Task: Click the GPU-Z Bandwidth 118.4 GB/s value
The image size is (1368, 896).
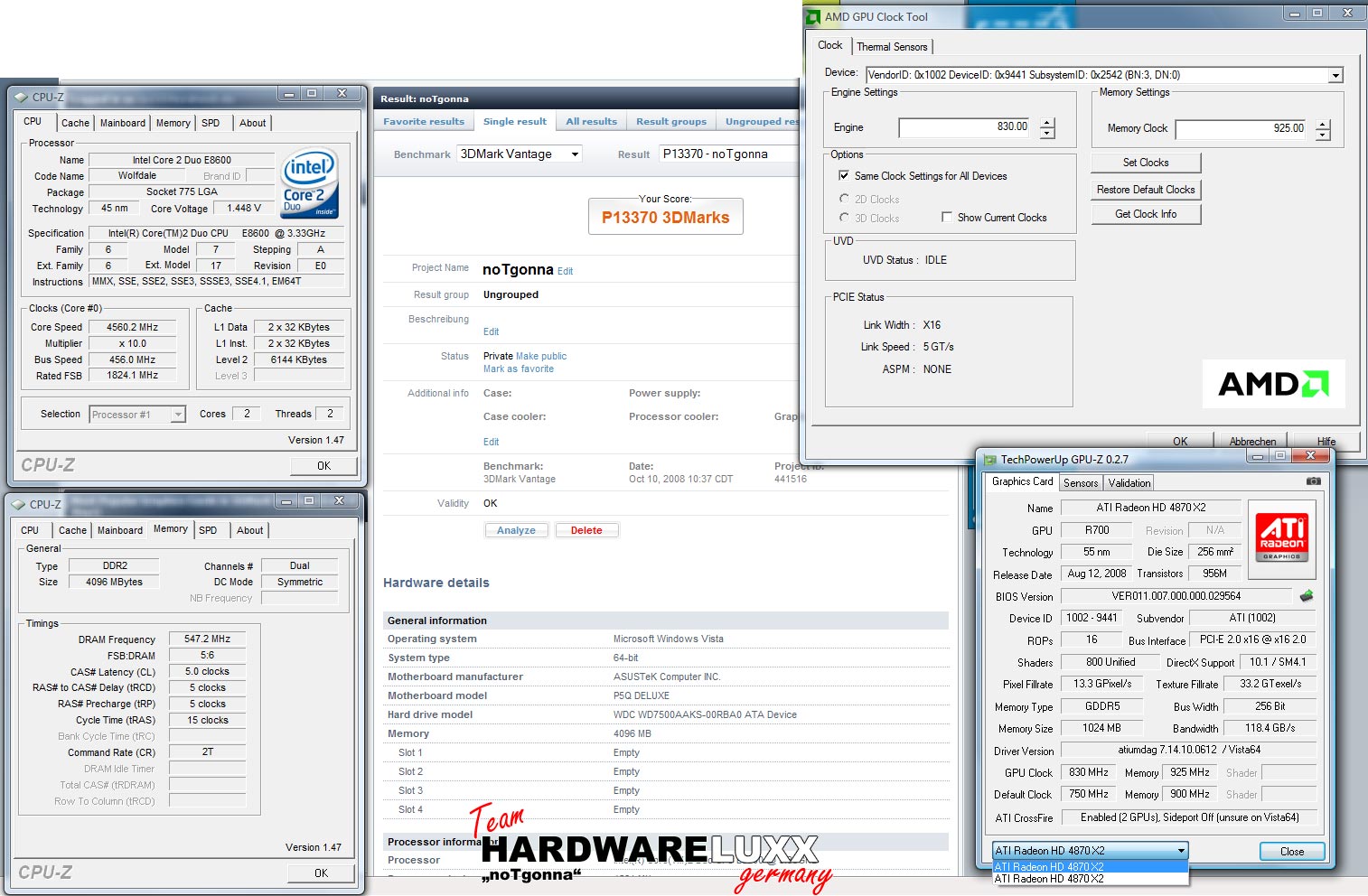Action: click(1270, 728)
